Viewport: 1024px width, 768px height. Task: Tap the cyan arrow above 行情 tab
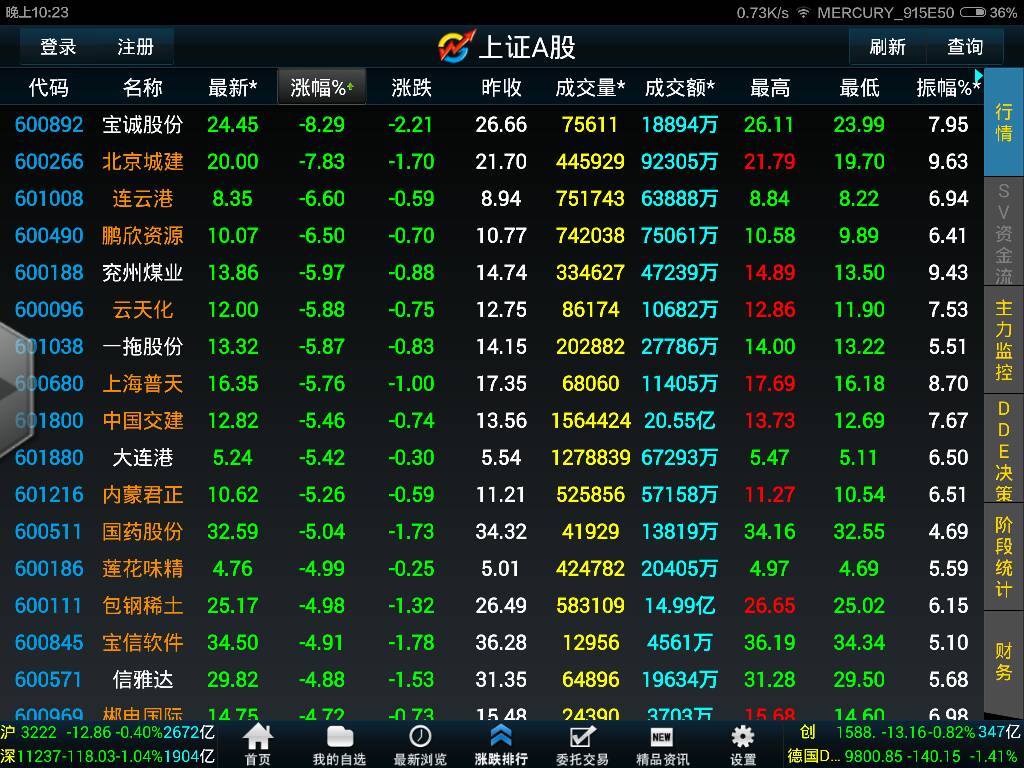tap(978, 76)
